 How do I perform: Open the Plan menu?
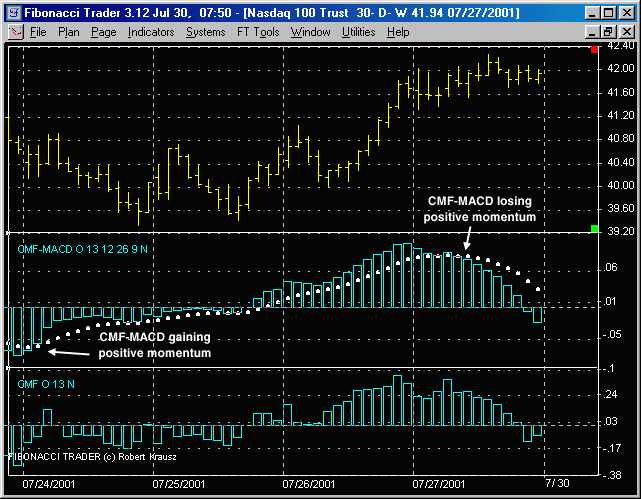(x=69, y=32)
